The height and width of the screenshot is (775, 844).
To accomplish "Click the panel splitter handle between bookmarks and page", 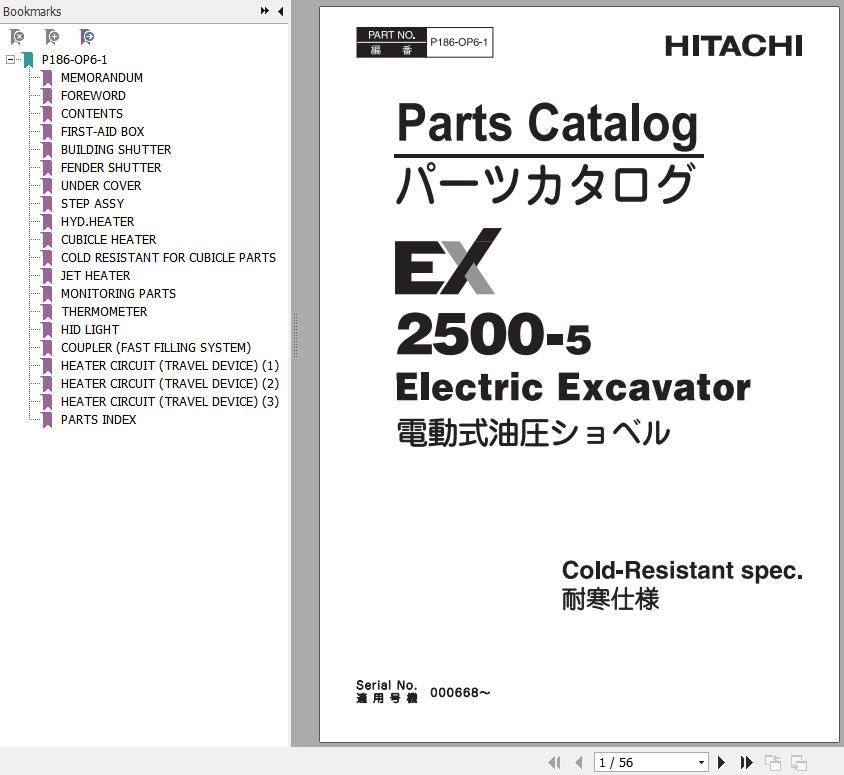I will 295,336.
